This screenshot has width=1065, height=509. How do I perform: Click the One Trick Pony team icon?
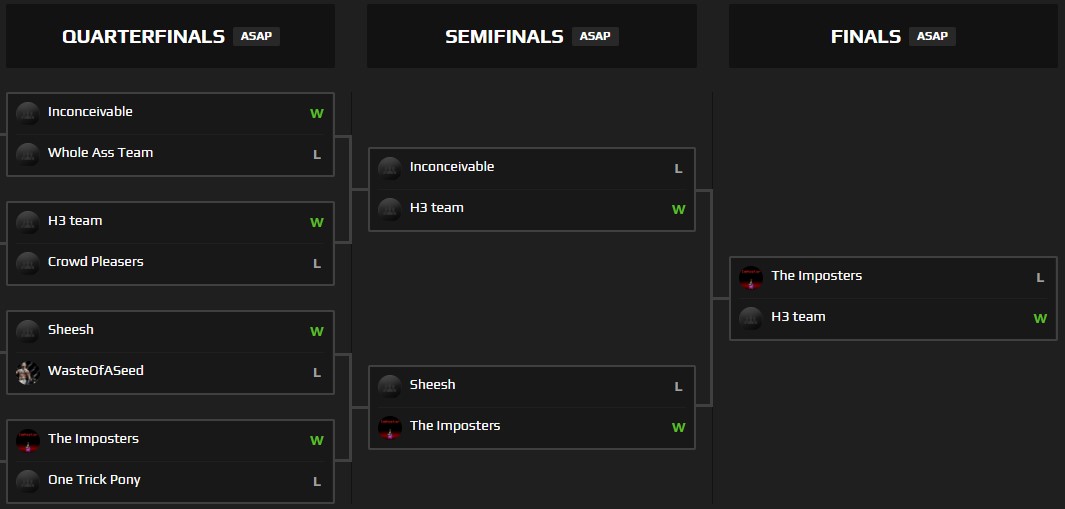point(28,481)
